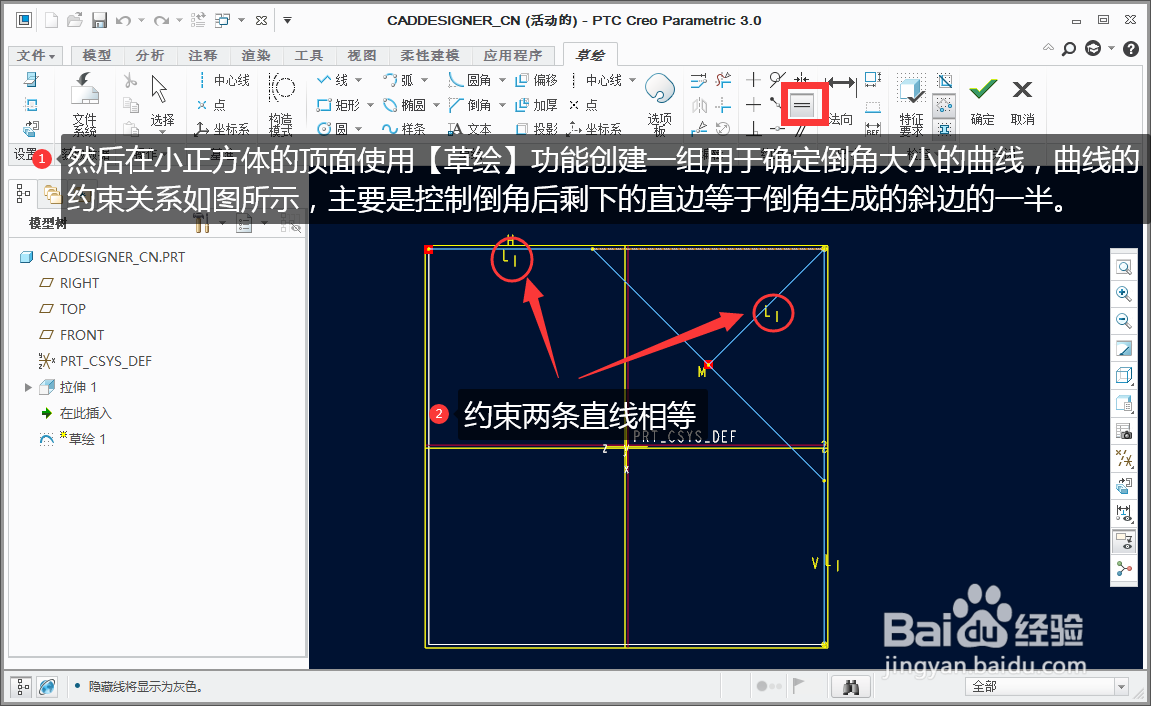This screenshot has height=706, width=1151.
Task: Click the Zoom In magnifier icon
Action: (1124, 294)
